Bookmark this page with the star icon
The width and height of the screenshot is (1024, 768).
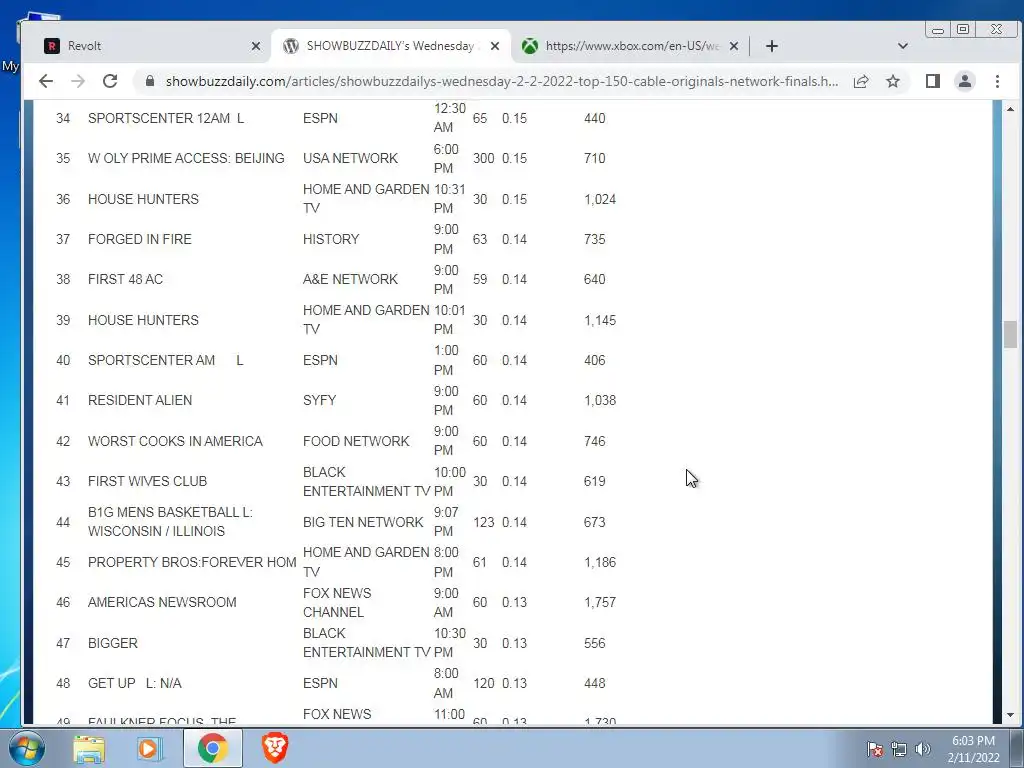pos(893,81)
